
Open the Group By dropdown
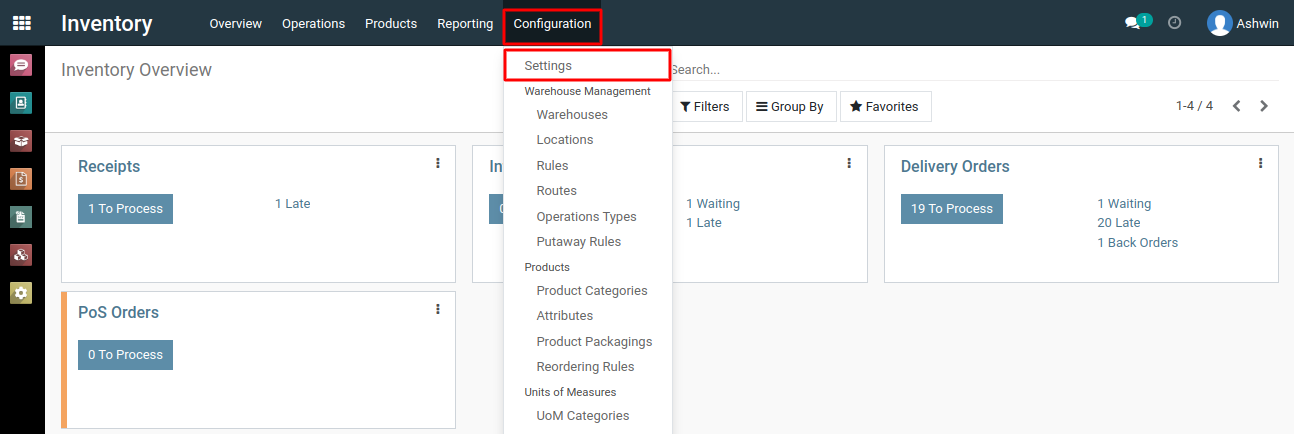(x=790, y=106)
